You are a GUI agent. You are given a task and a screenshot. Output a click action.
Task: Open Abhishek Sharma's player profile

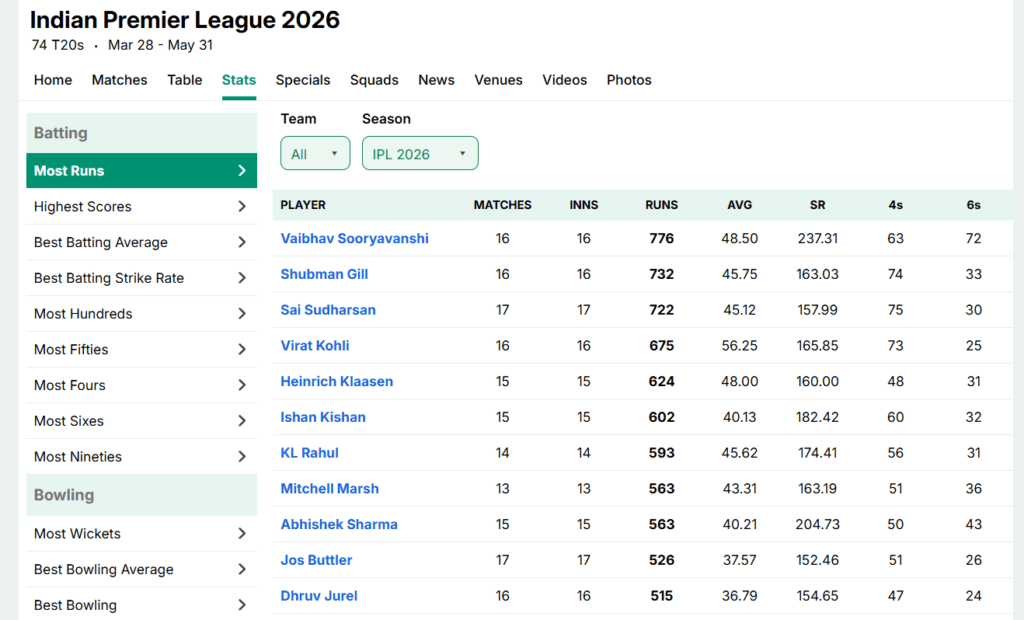(339, 524)
